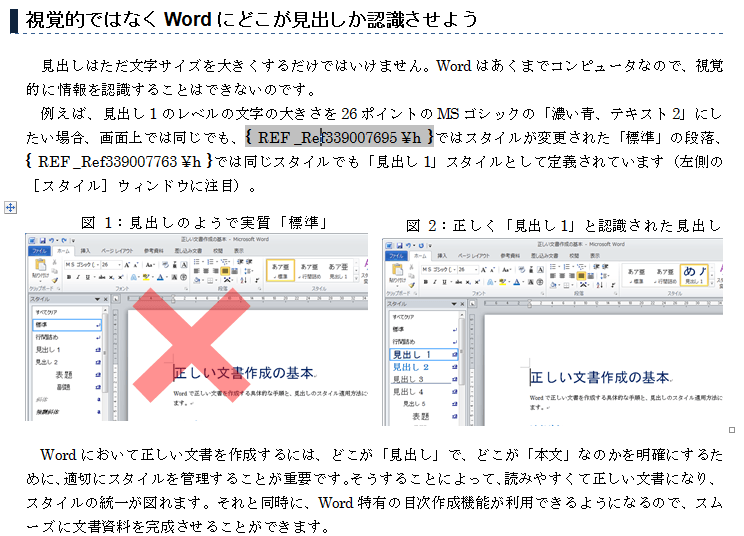Click the highlighted REF _Ref339007695 field code
744x536 pixels.
(339, 137)
